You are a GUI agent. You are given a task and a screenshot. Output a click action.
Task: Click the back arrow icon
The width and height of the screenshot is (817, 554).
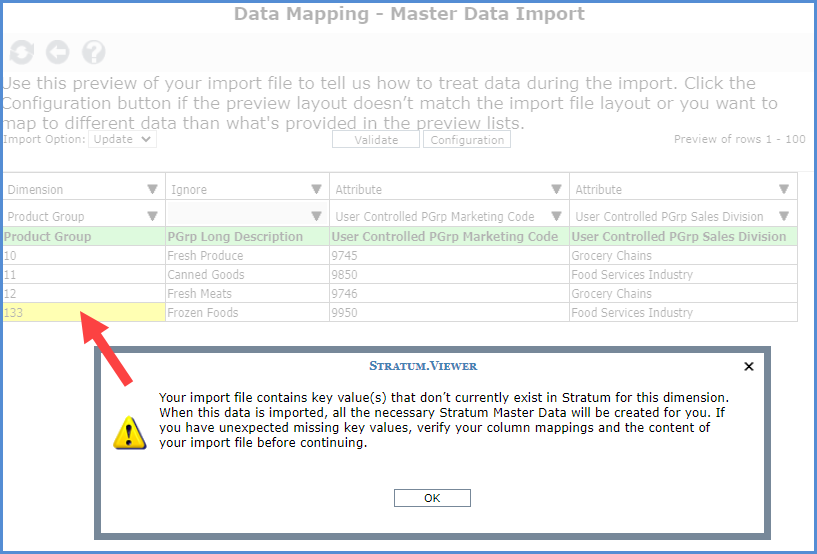click(57, 52)
